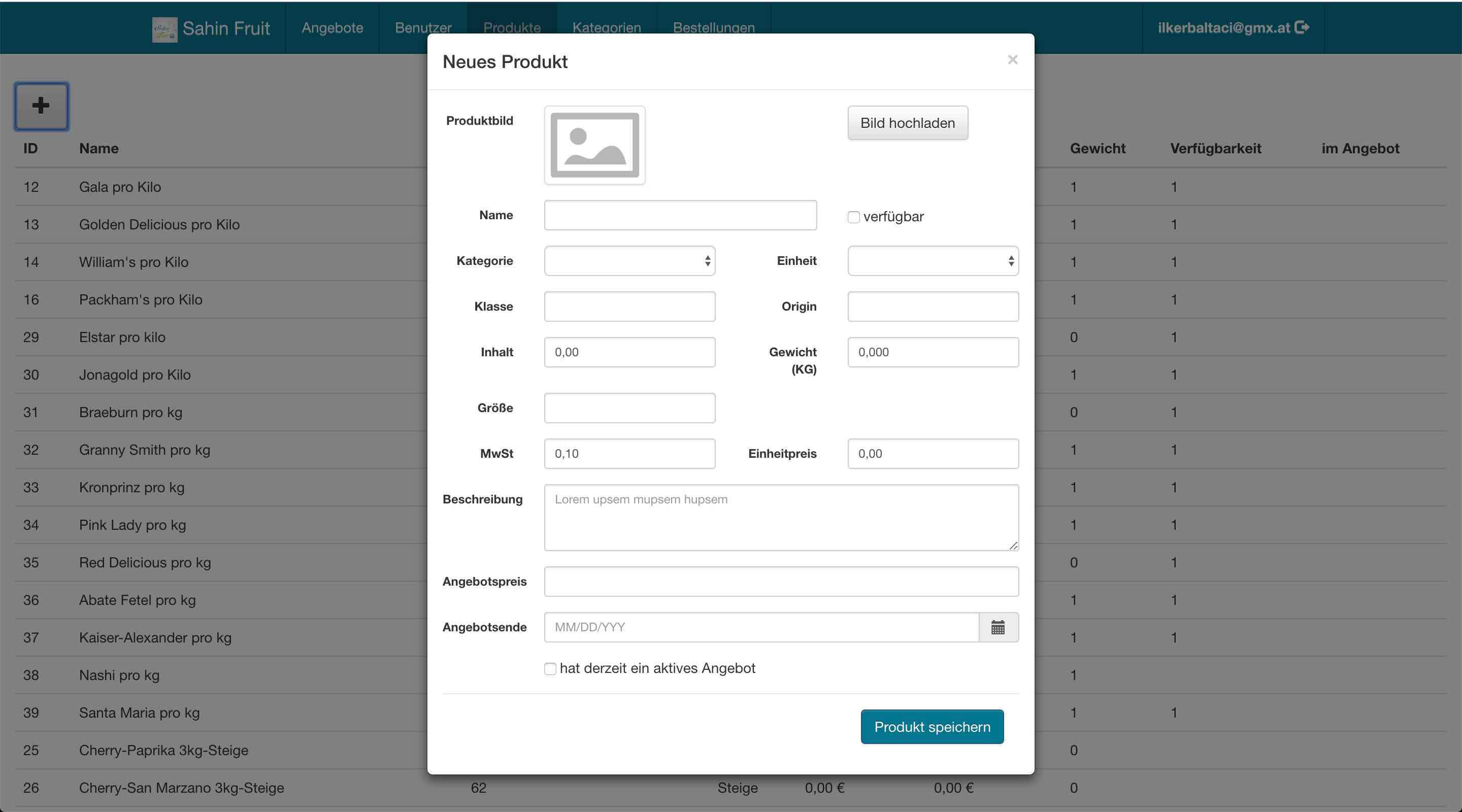
Task: Click the product image placeholder thumbnail
Action: pos(594,145)
